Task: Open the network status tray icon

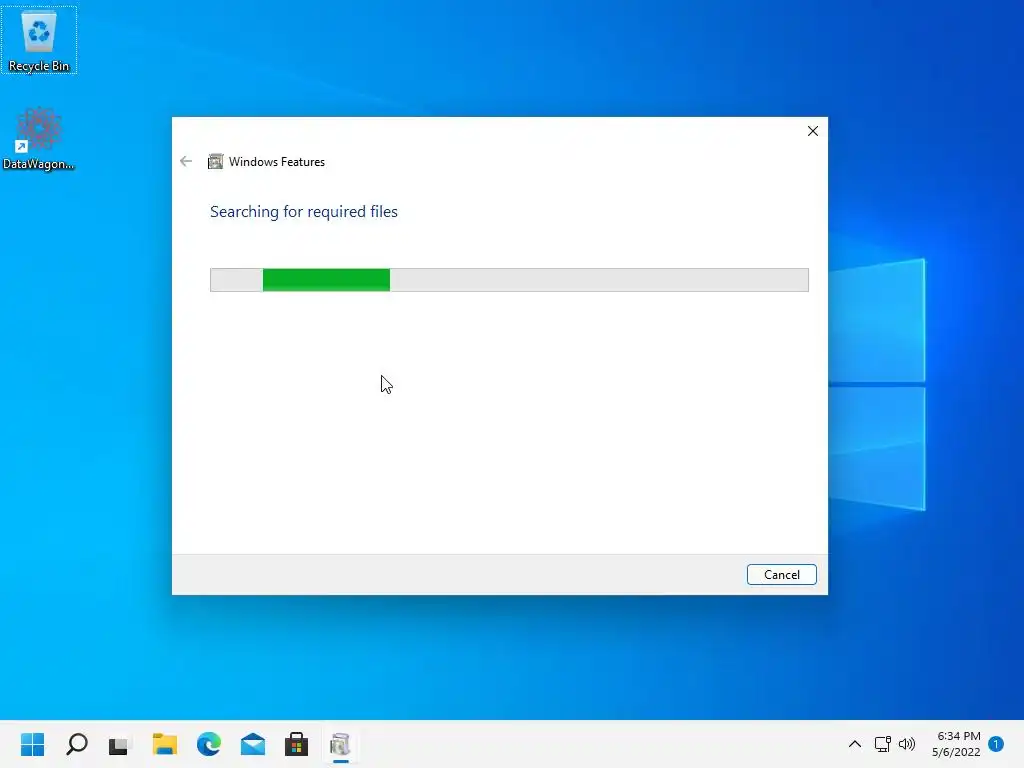Action: pos(882,744)
